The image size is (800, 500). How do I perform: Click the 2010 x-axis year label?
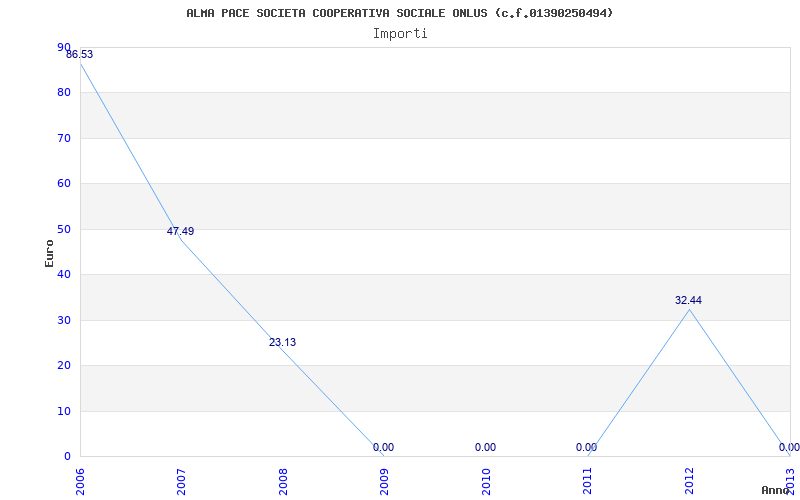[486, 482]
